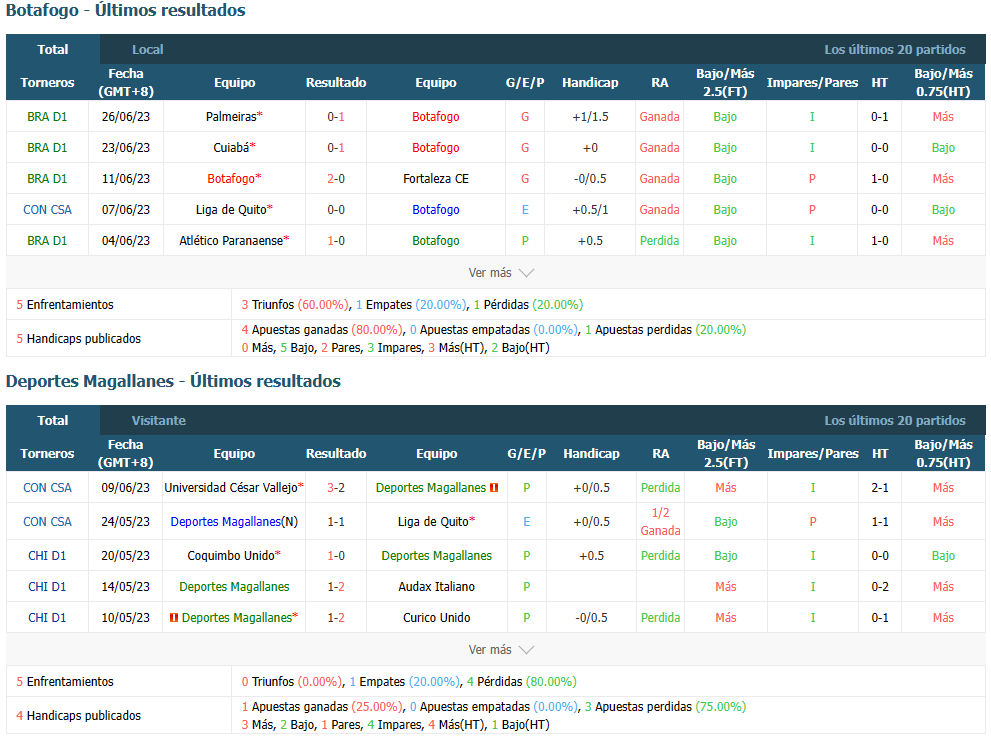Open the Fortaleza CE team link

pyautogui.click(x=436, y=178)
